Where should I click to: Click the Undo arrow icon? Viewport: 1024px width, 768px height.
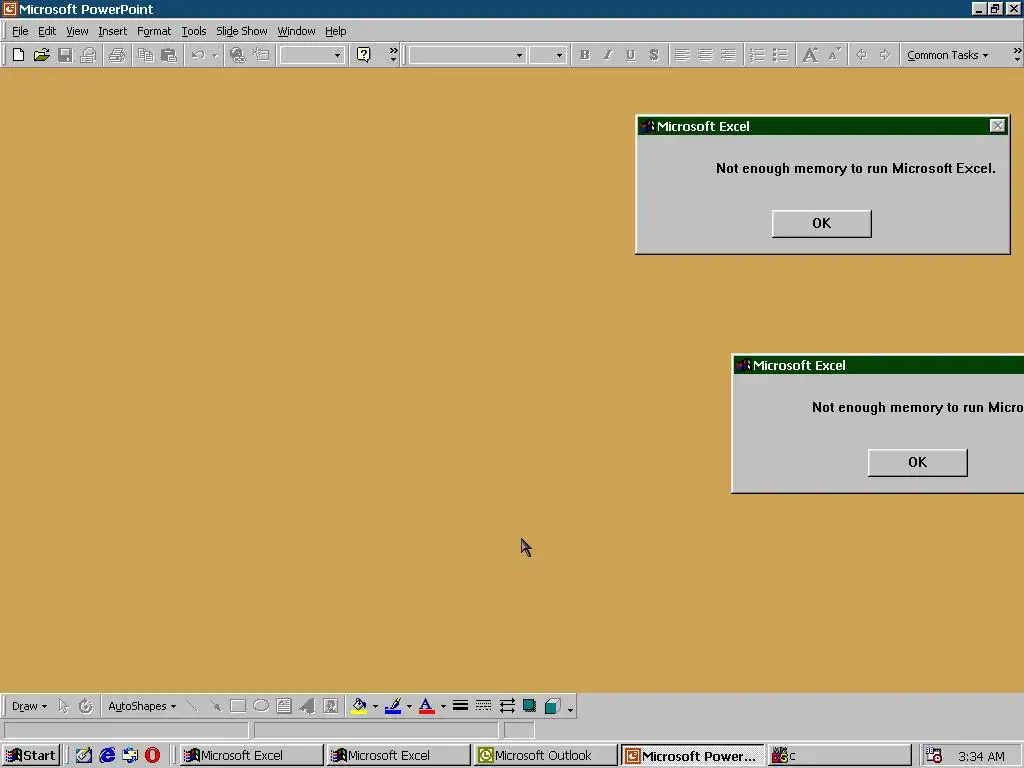pyautogui.click(x=198, y=55)
